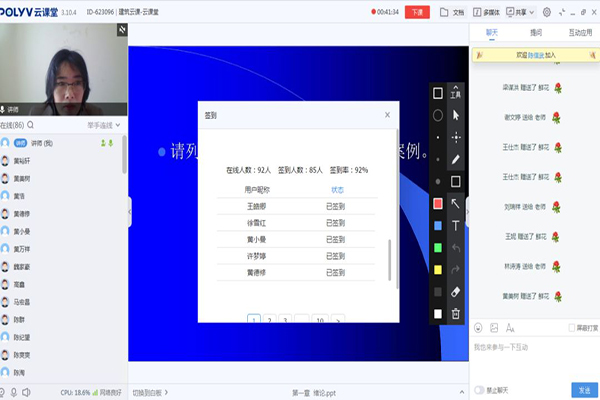Switch to the 提问 tab
The height and width of the screenshot is (400, 600).
coord(536,32)
